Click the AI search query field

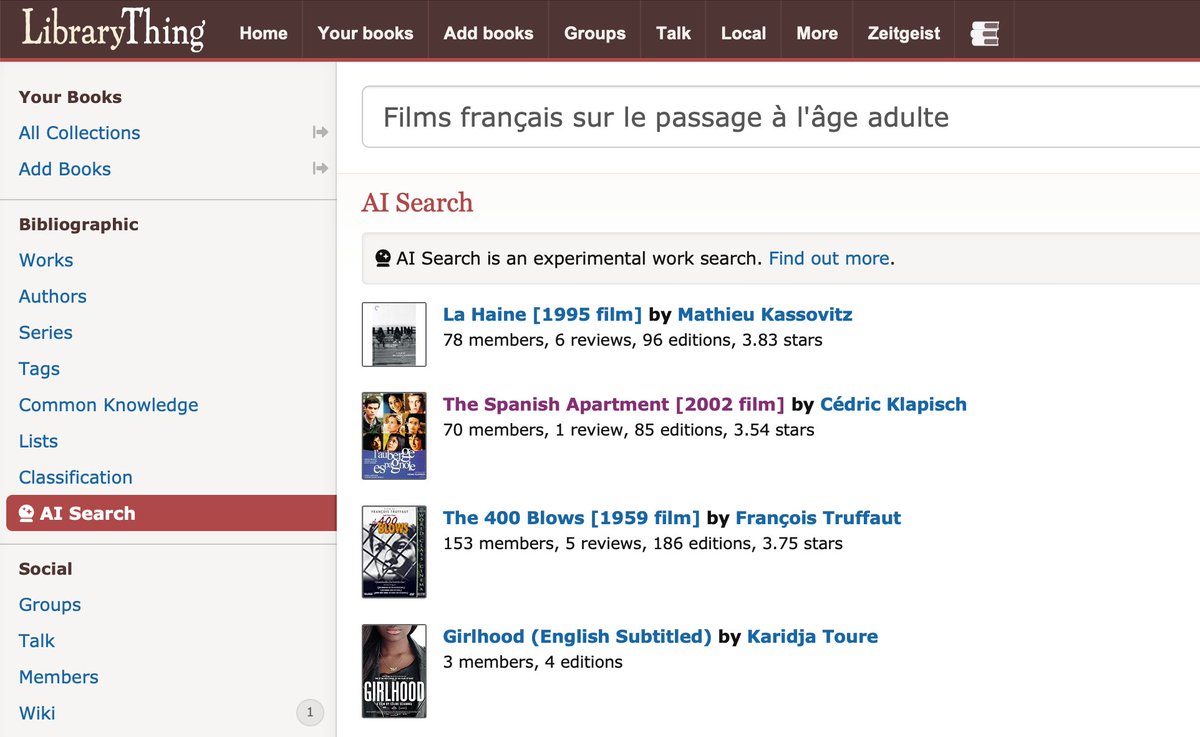tap(780, 117)
